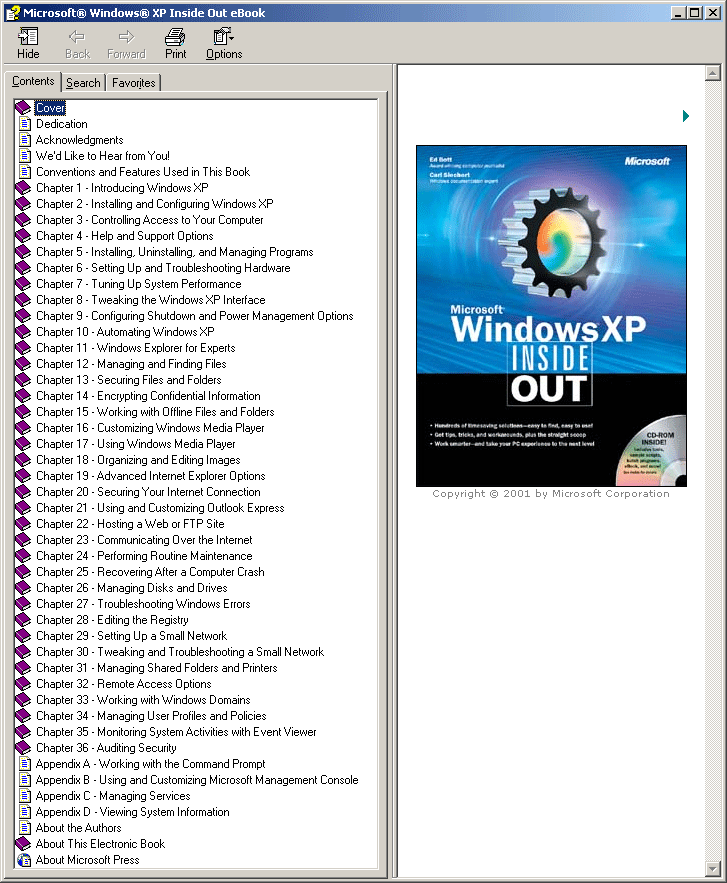Open Chapter 24 - Performing Routine Maintenance
Image resolution: width=727 pixels, height=883 pixels.
click(144, 556)
